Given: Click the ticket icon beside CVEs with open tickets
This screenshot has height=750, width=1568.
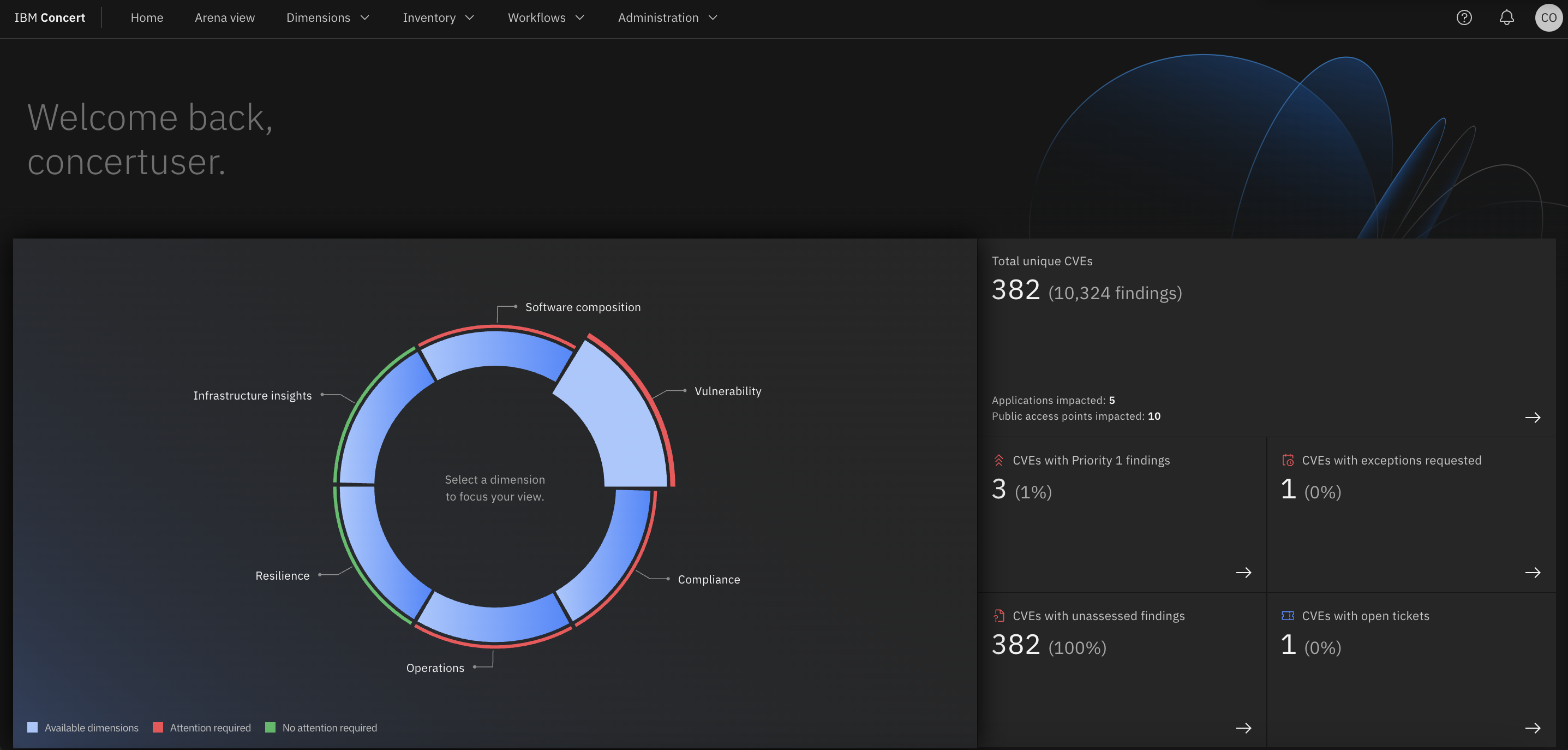Looking at the screenshot, I should (x=1289, y=616).
